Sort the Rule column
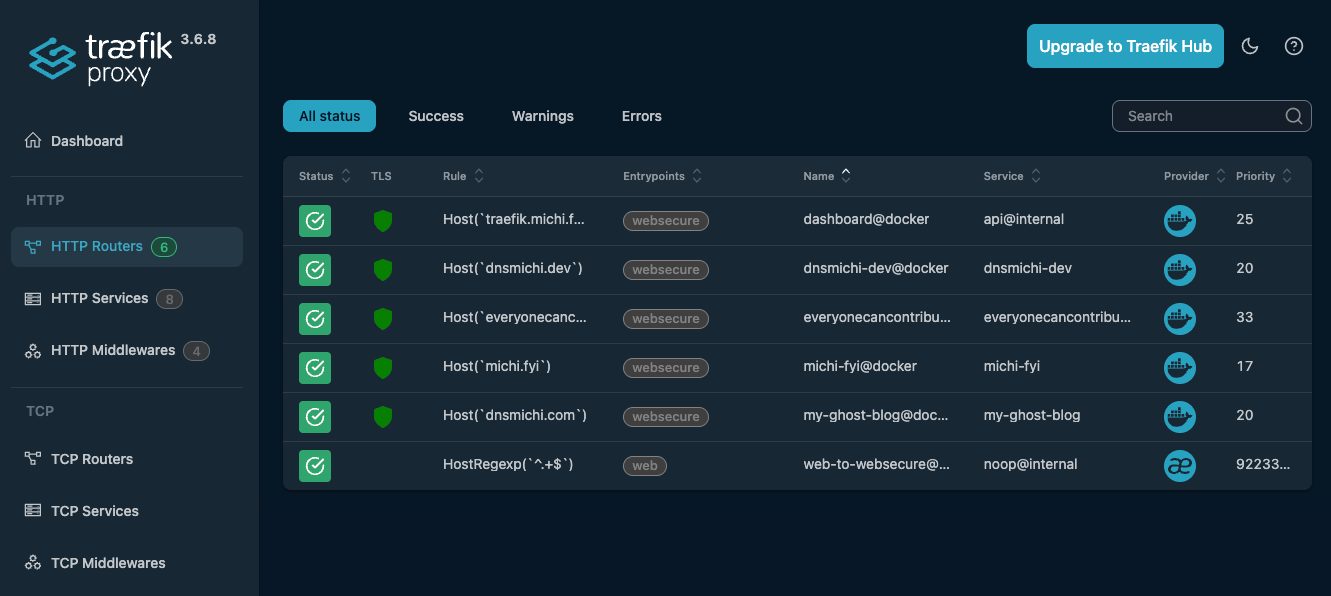 point(480,175)
